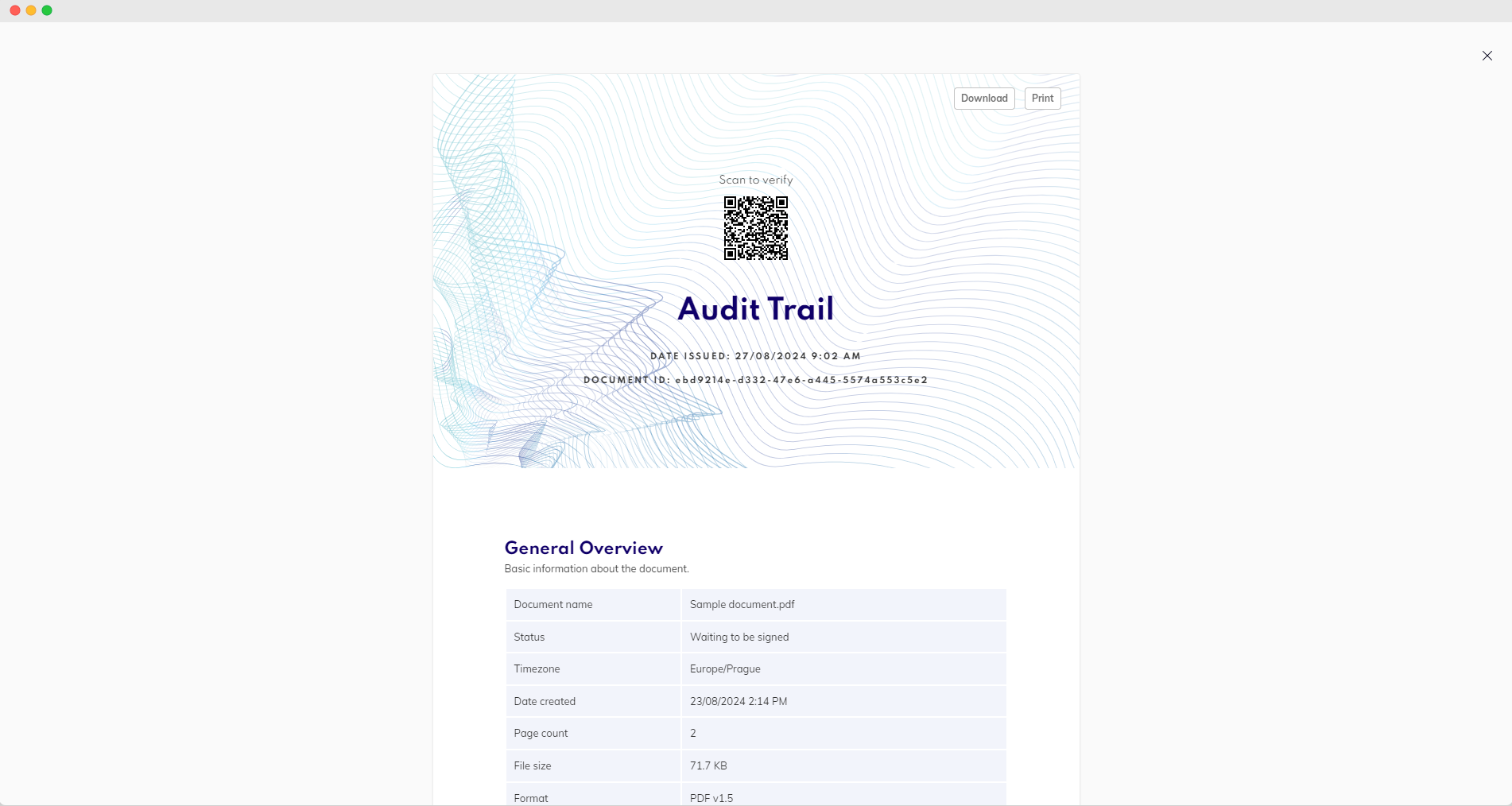Click the Print button
This screenshot has width=1512, height=806.
[x=1041, y=98]
